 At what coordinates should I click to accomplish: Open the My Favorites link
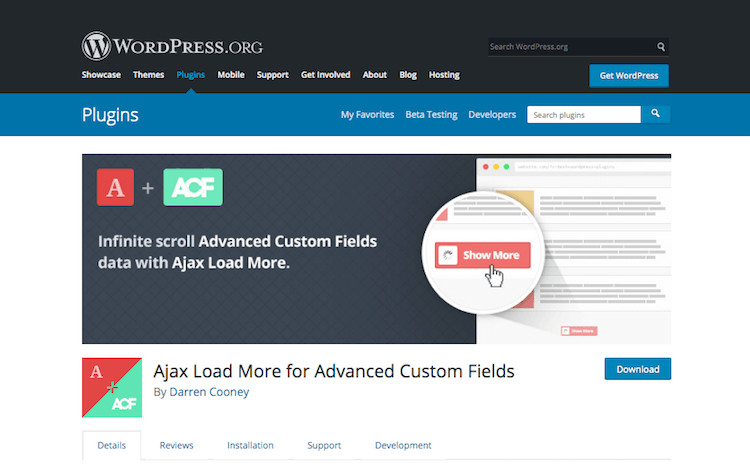pos(367,115)
